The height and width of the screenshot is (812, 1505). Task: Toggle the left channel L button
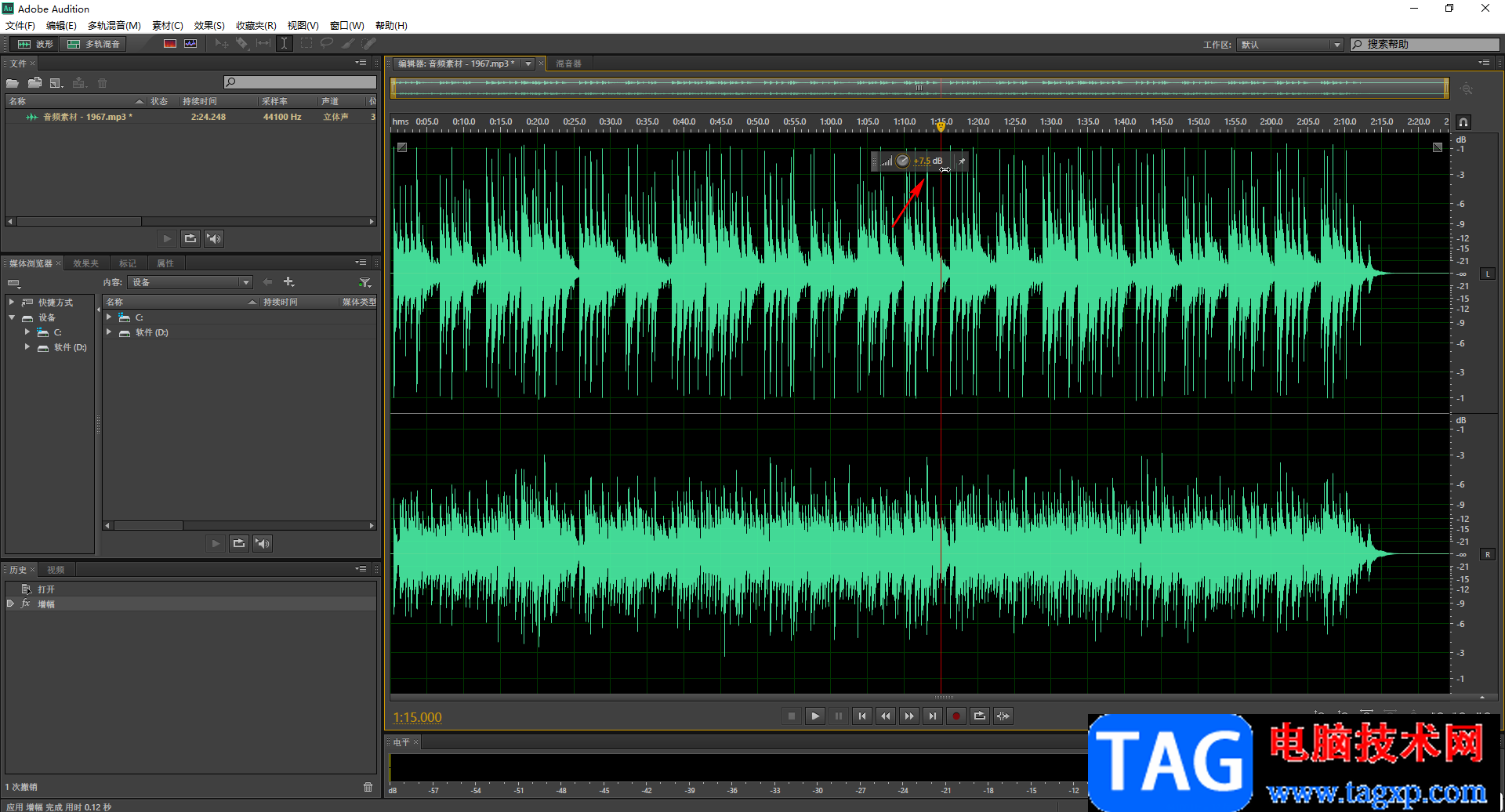point(1487,274)
